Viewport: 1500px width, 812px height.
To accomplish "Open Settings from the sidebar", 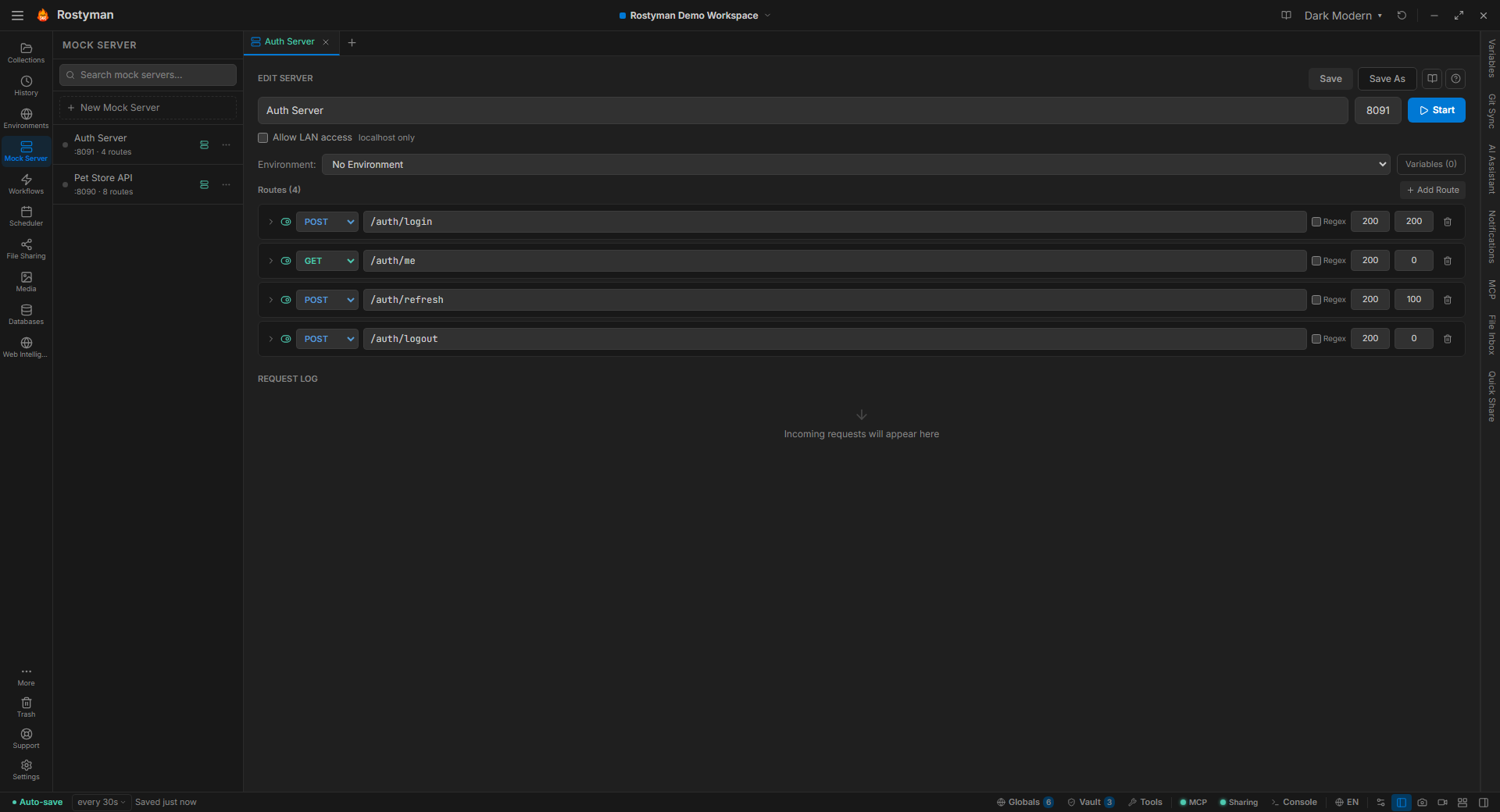I will pos(26,770).
